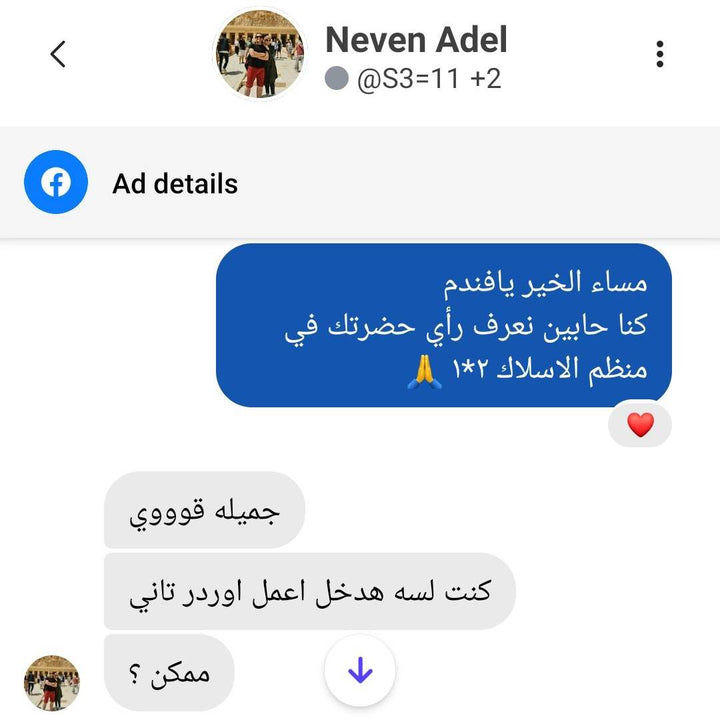Tap the praying hands emoji in the blue message
720x720 pixels.
point(425,371)
